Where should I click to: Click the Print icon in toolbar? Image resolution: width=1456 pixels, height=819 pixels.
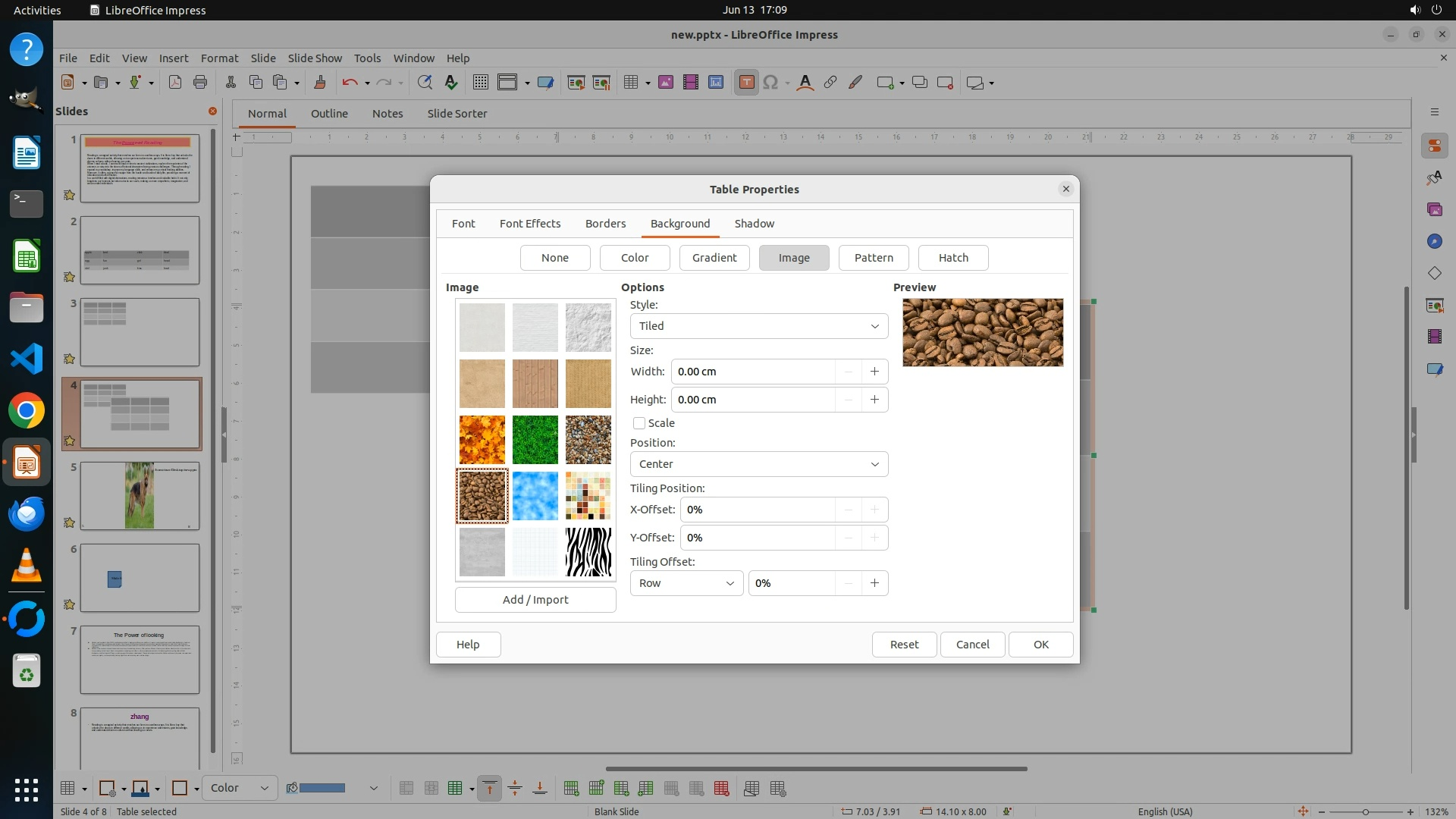point(200,83)
